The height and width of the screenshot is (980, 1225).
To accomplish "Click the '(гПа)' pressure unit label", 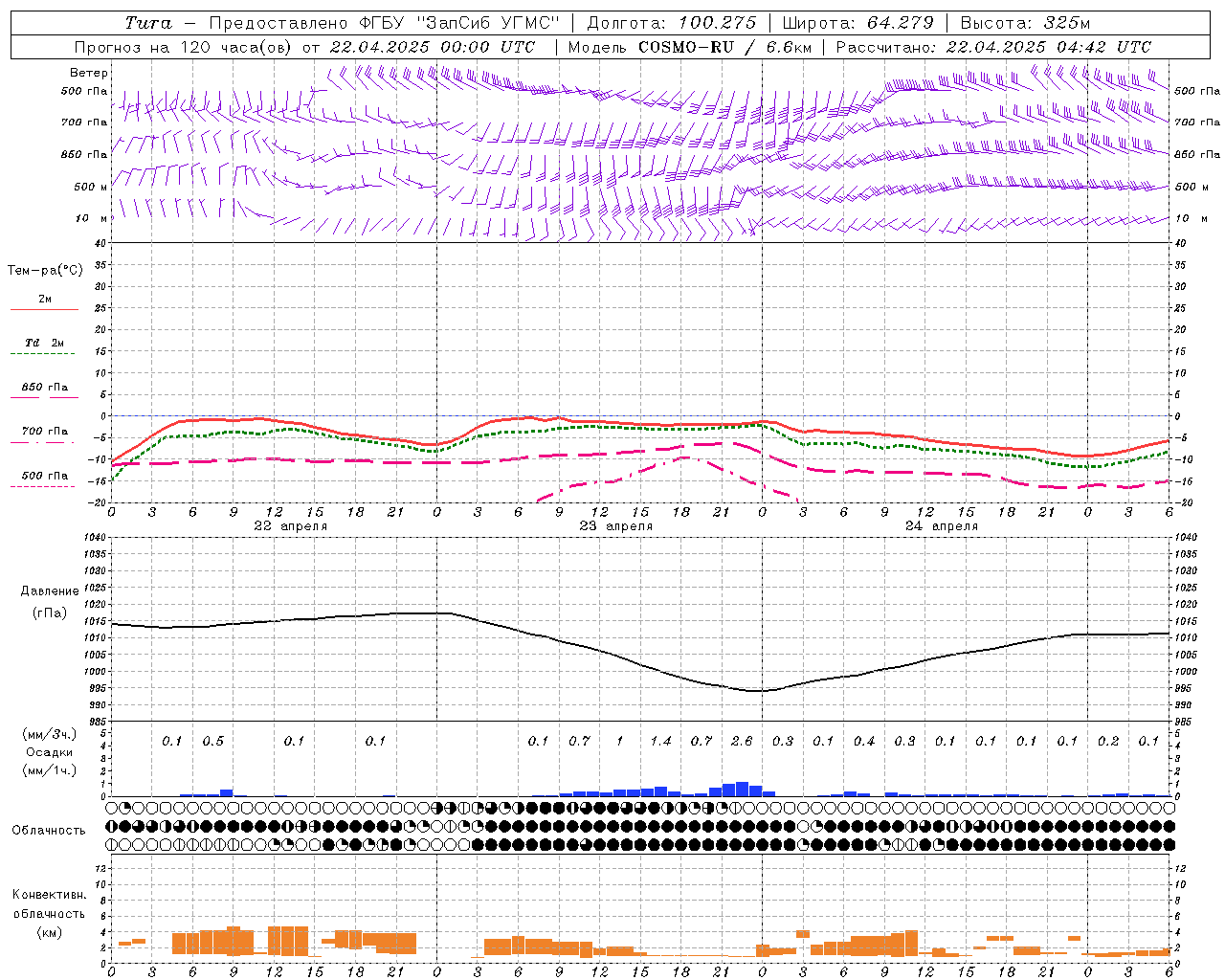I will pos(50,613).
